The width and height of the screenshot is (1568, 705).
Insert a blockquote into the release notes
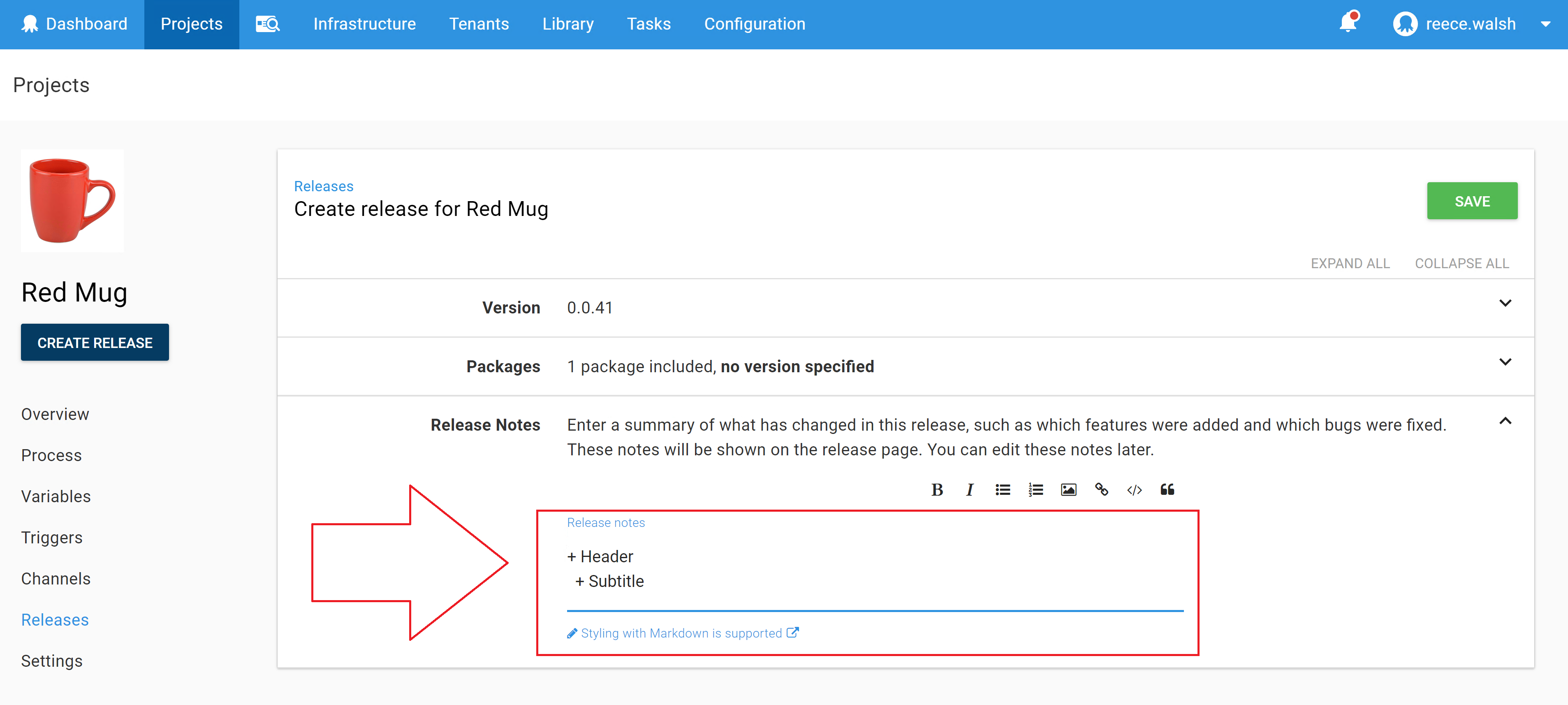coord(1167,489)
